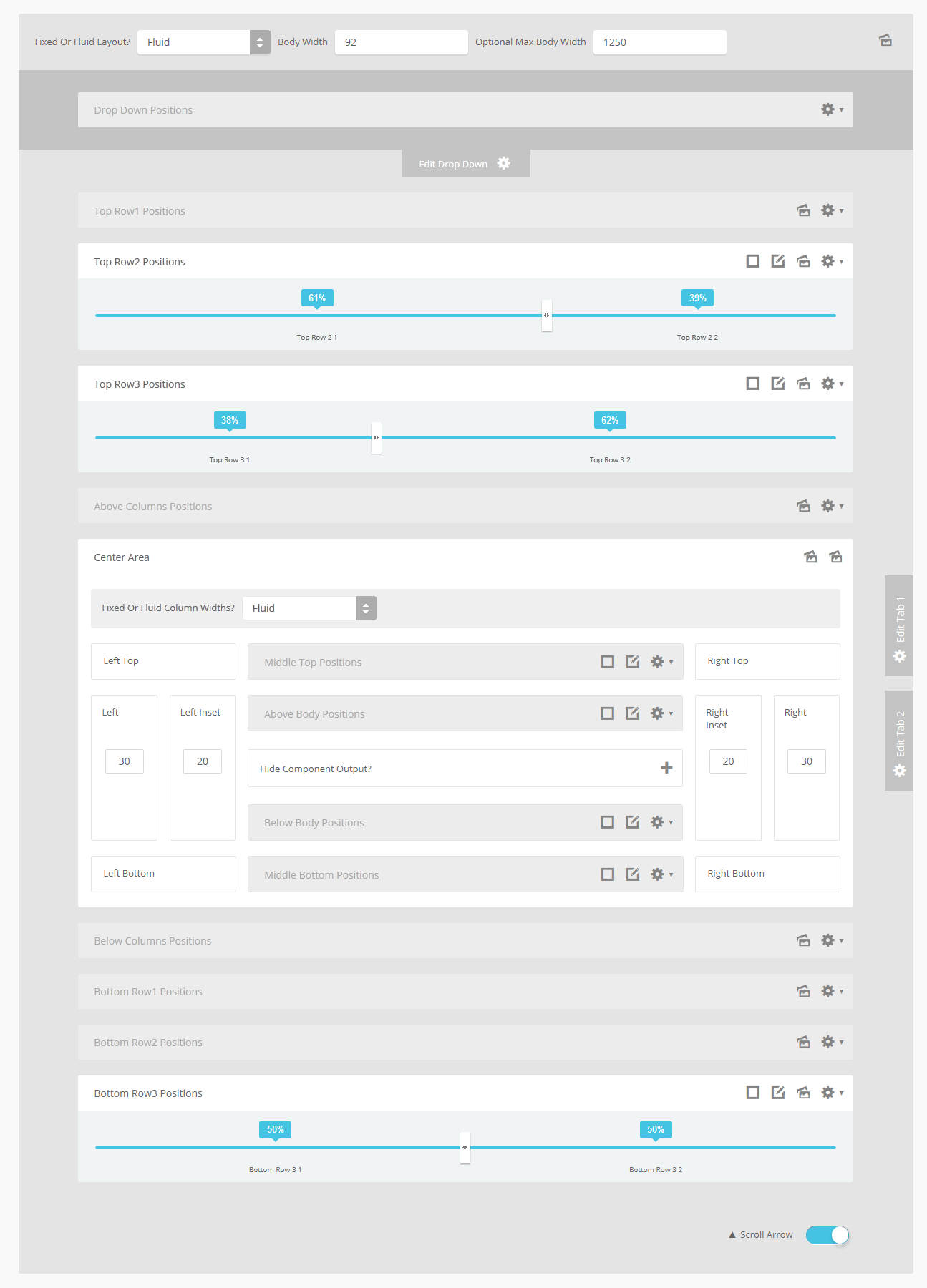Click the Left Inset width field
This screenshot has width=927, height=1288.
[x=203, y=761]
